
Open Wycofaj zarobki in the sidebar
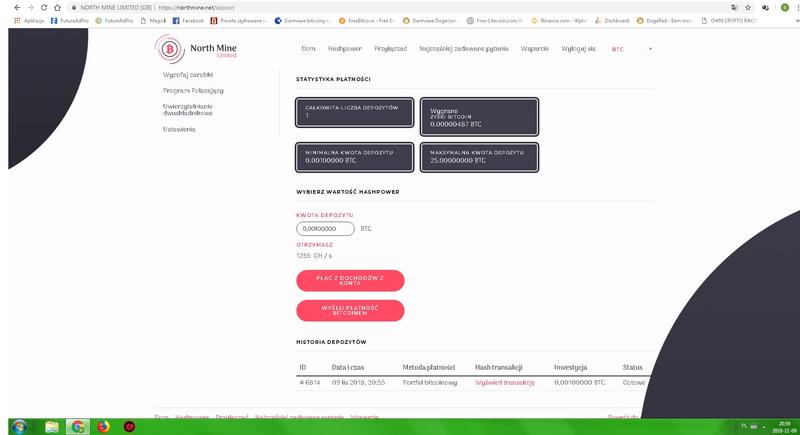click(188, 75)
